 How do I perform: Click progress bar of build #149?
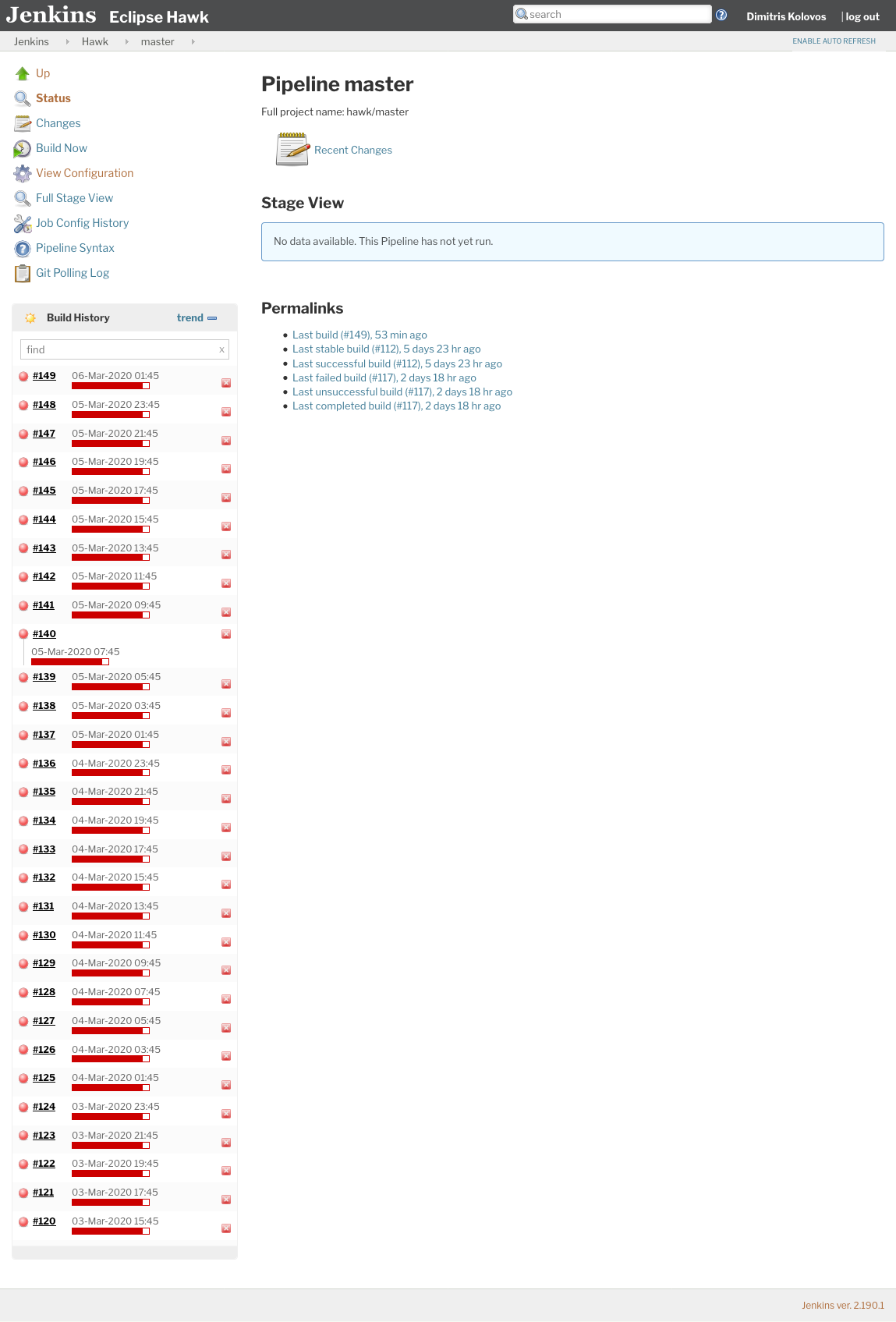(111, 386)
